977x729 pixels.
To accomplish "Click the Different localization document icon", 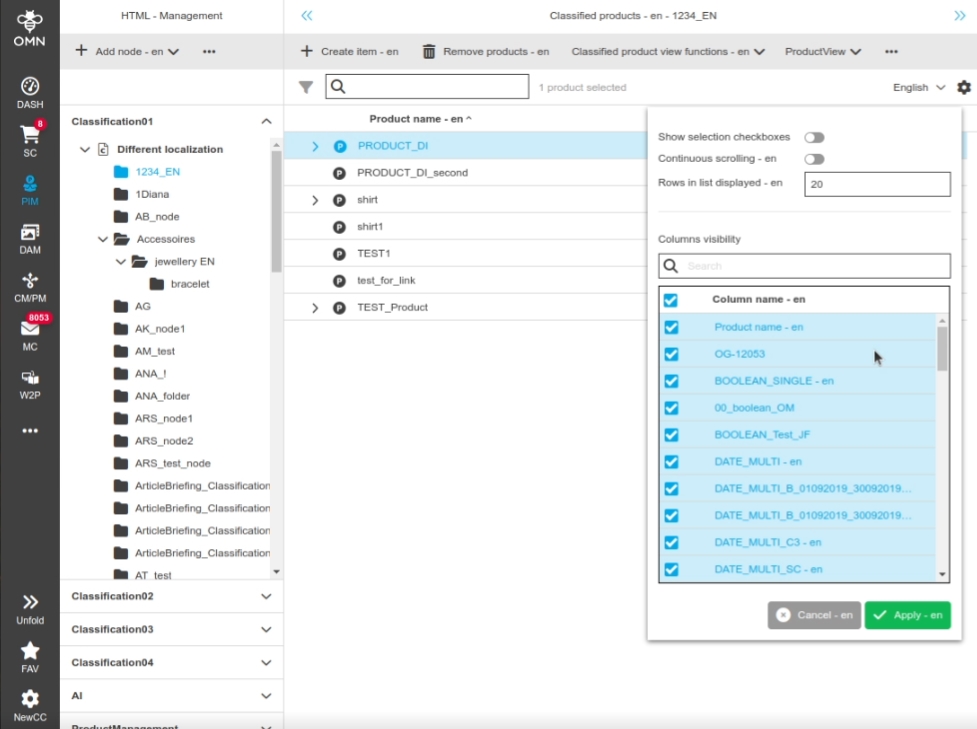I will (103, 150).
